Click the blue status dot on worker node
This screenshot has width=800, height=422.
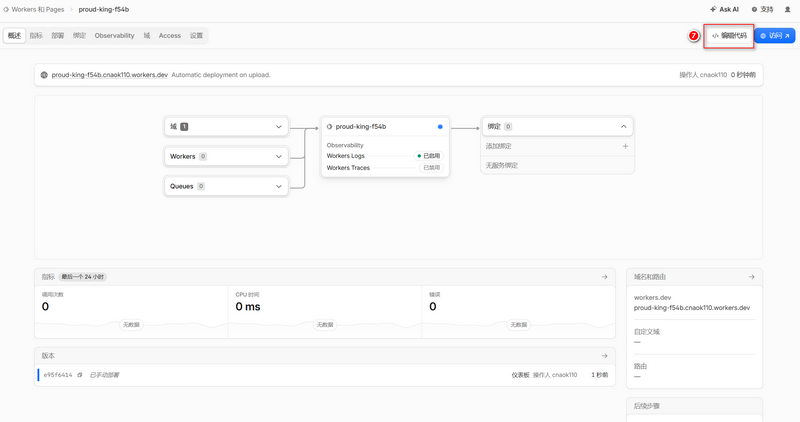[440, 127]
